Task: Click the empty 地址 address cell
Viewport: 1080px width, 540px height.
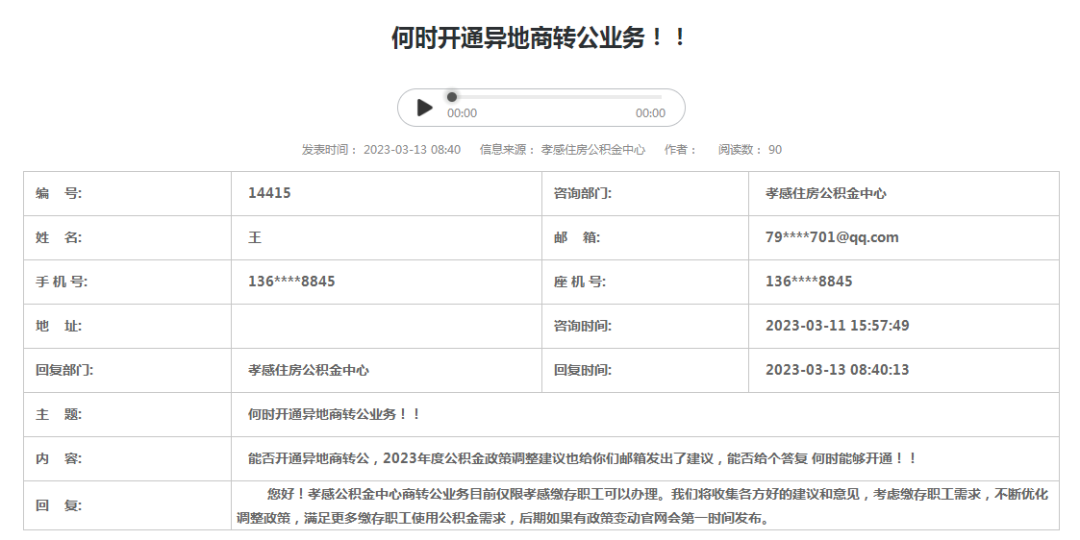Action: coord(385,325)
